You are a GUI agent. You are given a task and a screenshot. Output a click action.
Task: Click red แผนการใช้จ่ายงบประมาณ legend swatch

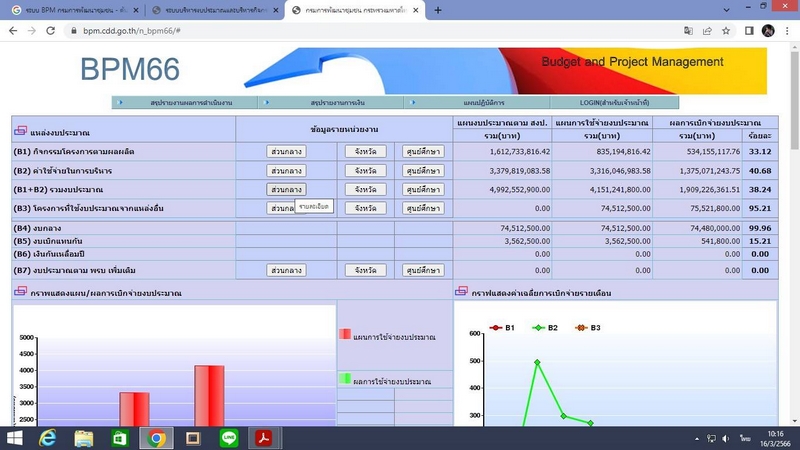pos(345,334)
